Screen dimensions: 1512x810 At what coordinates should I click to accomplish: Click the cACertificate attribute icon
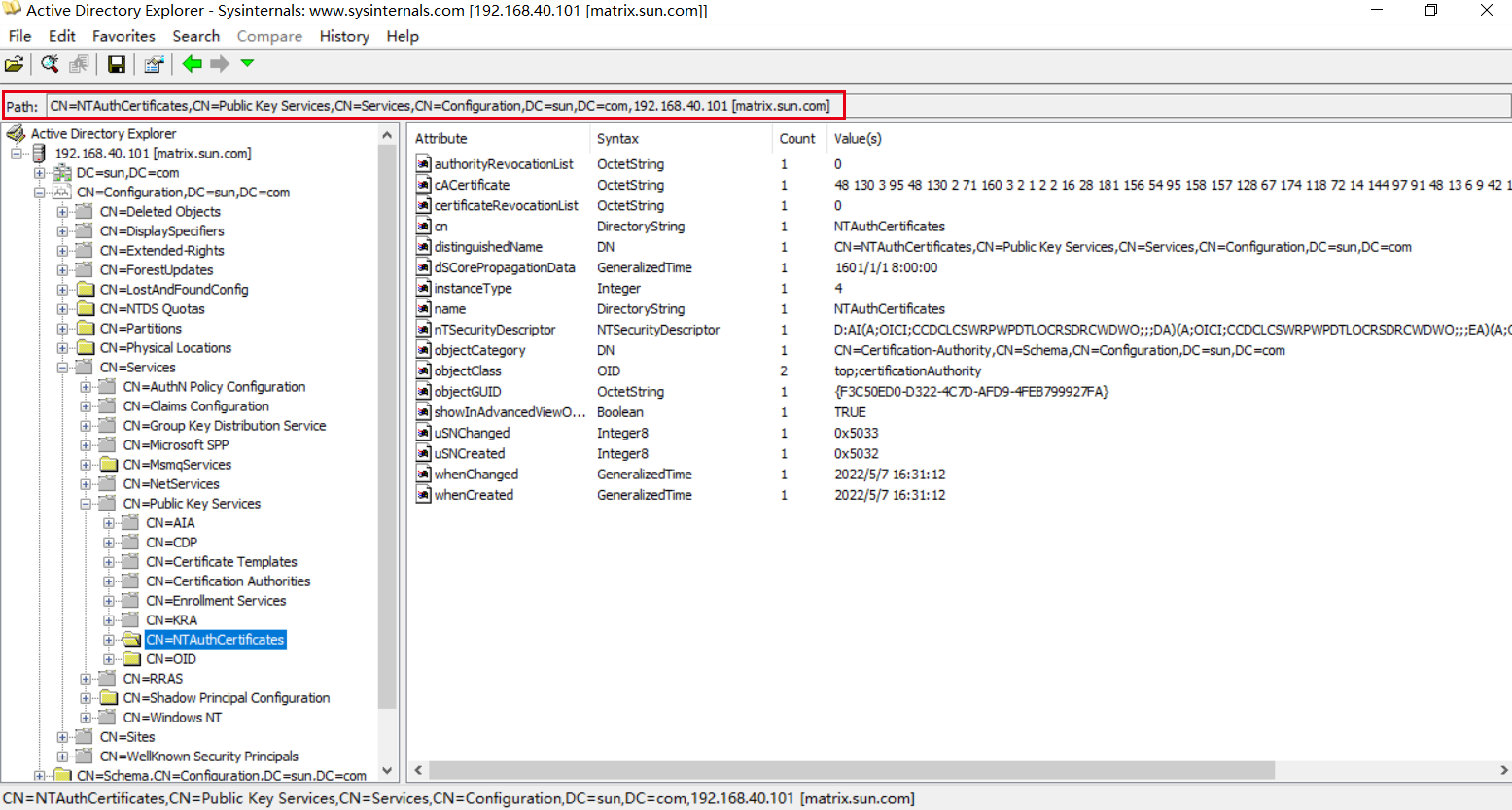click(423, 185)
